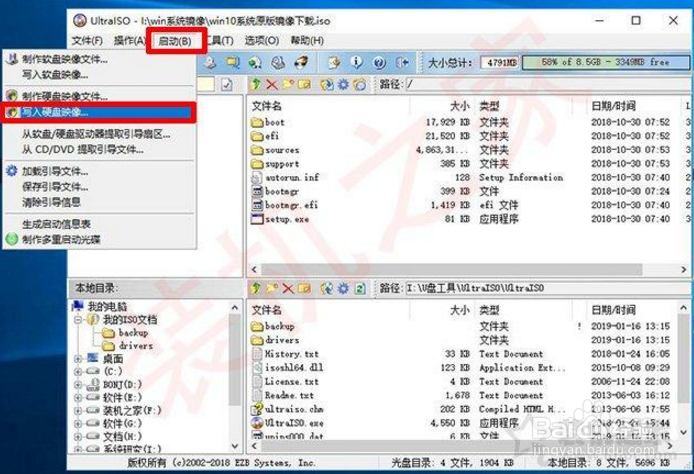Click the refresh icon in local pane toolbar
This screenshot has height=474, width=694.
360,289
